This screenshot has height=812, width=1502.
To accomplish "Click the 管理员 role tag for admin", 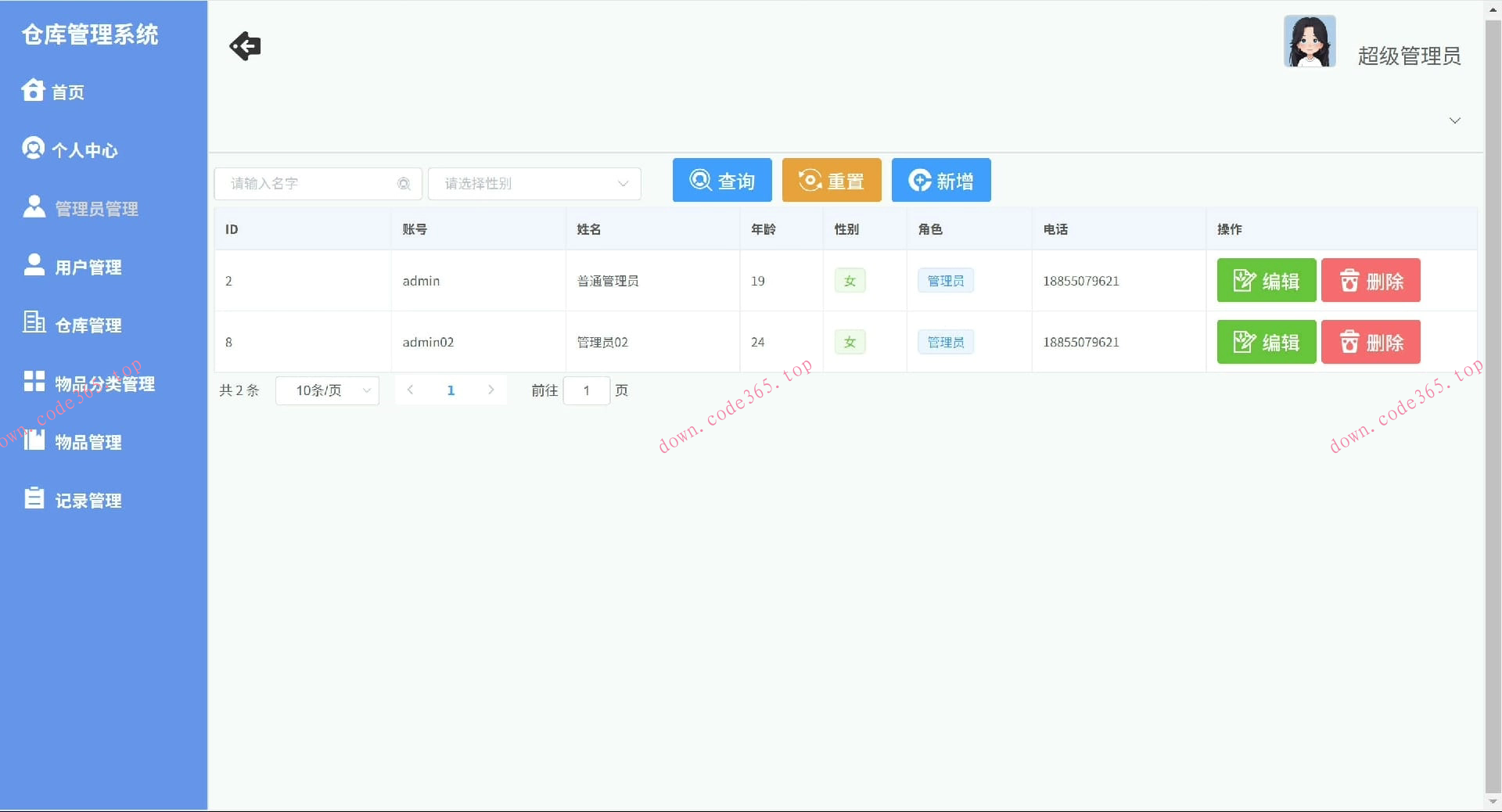I will 945,280.
